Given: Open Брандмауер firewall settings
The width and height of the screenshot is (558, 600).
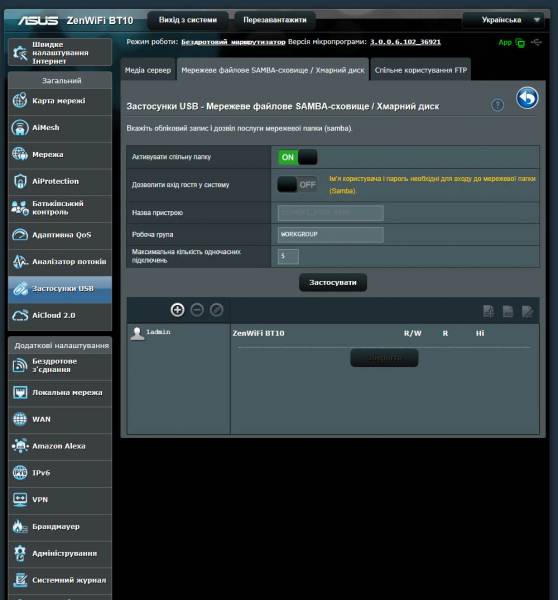Looking at the screenshot, I should [x=60, y=527].
